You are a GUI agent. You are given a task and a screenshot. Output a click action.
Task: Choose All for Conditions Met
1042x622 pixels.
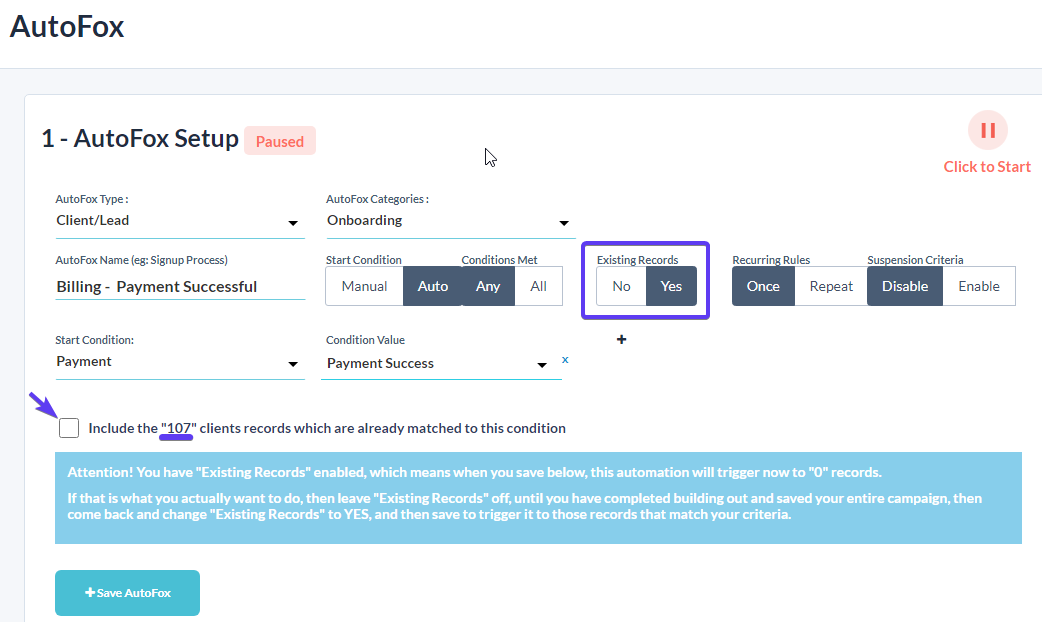point(538,286)
